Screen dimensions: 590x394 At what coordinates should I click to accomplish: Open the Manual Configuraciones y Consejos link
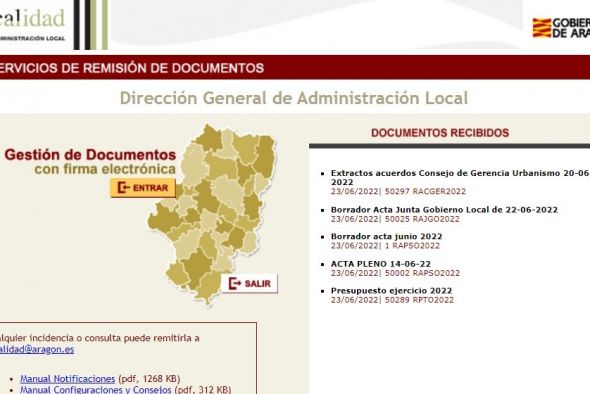pyautogui.click(x=96, y=389)
